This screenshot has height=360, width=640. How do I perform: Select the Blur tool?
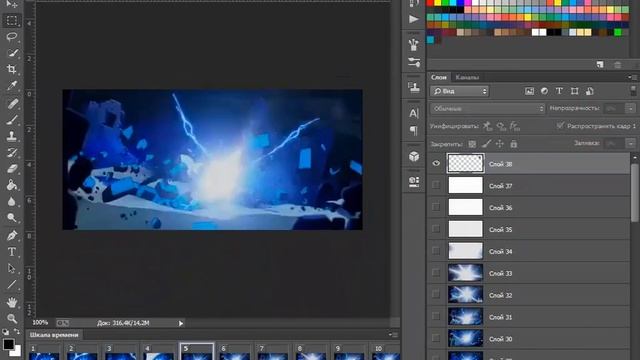[12, 202]
